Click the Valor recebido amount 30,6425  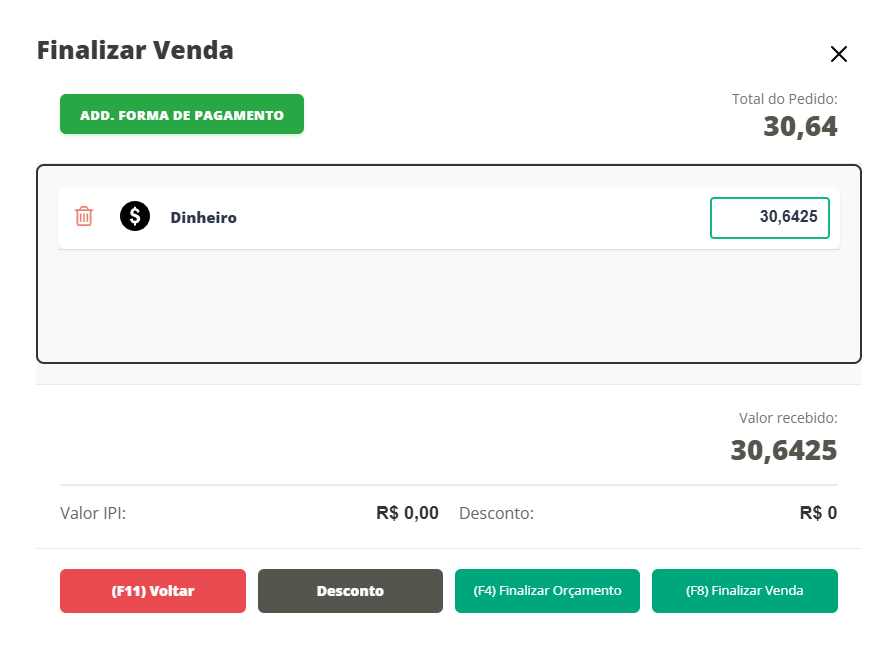[x=783, y=450]
